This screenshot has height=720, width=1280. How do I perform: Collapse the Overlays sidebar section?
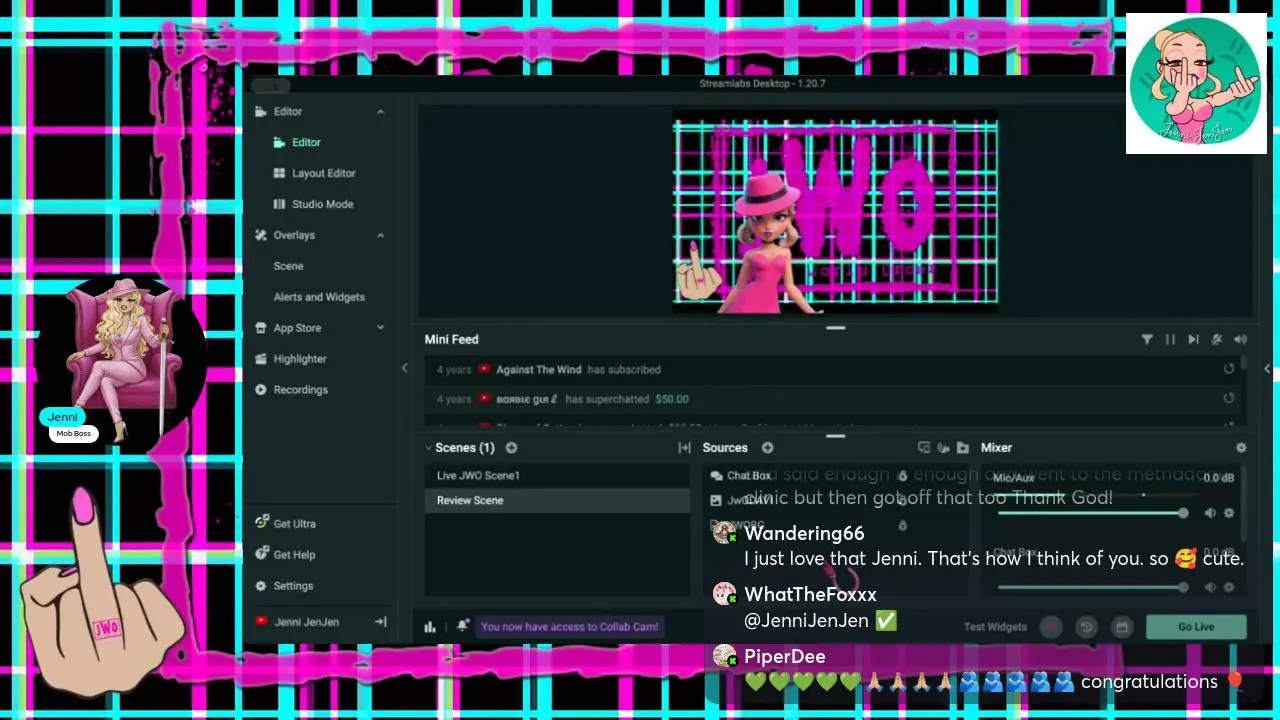tap(380, 235)
